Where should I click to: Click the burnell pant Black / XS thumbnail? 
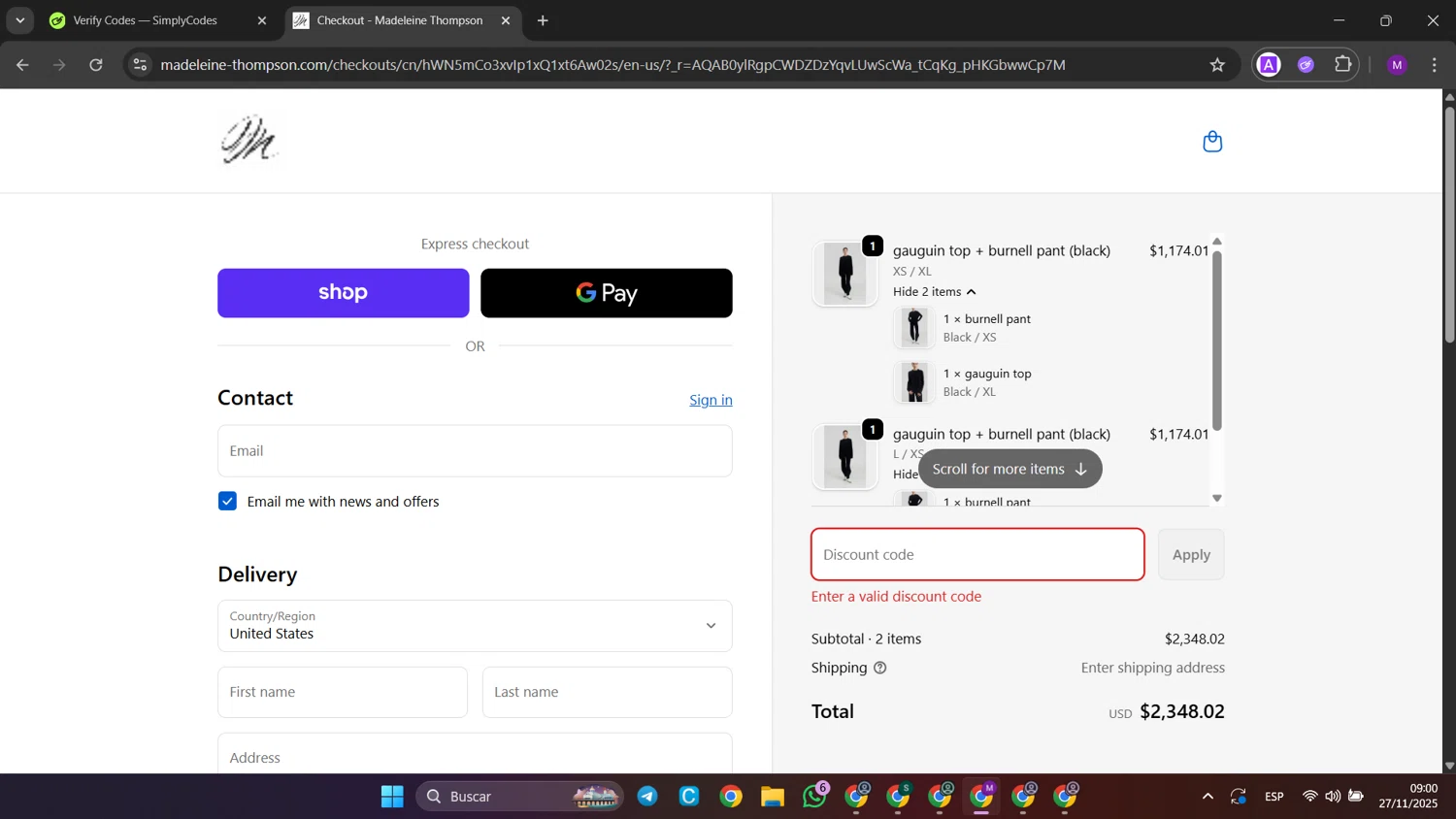[914, 328]
